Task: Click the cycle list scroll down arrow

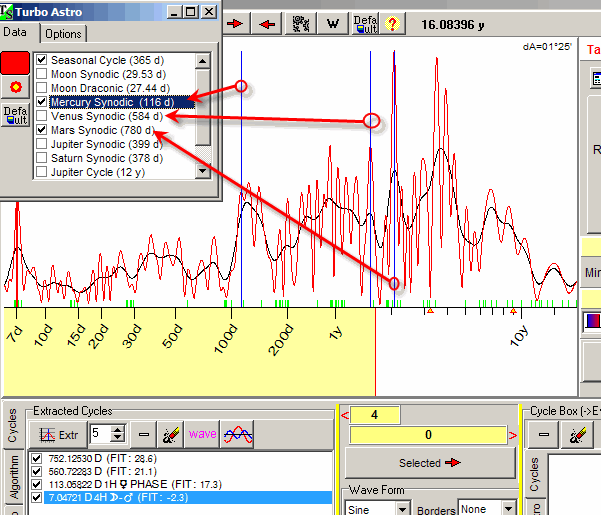Action: coord(202,171)
